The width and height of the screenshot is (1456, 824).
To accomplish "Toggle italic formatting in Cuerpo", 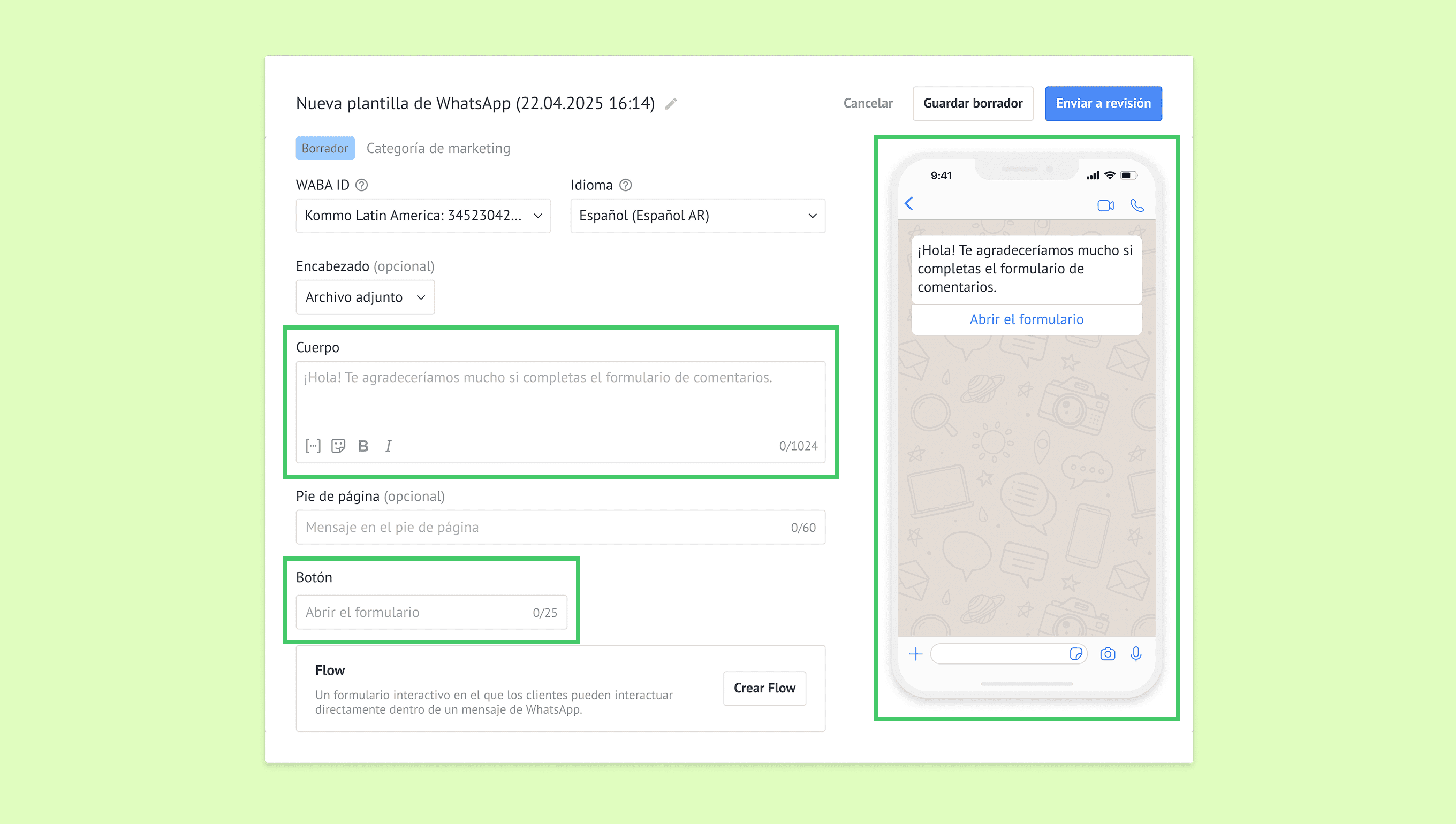I will pos(388,446).
